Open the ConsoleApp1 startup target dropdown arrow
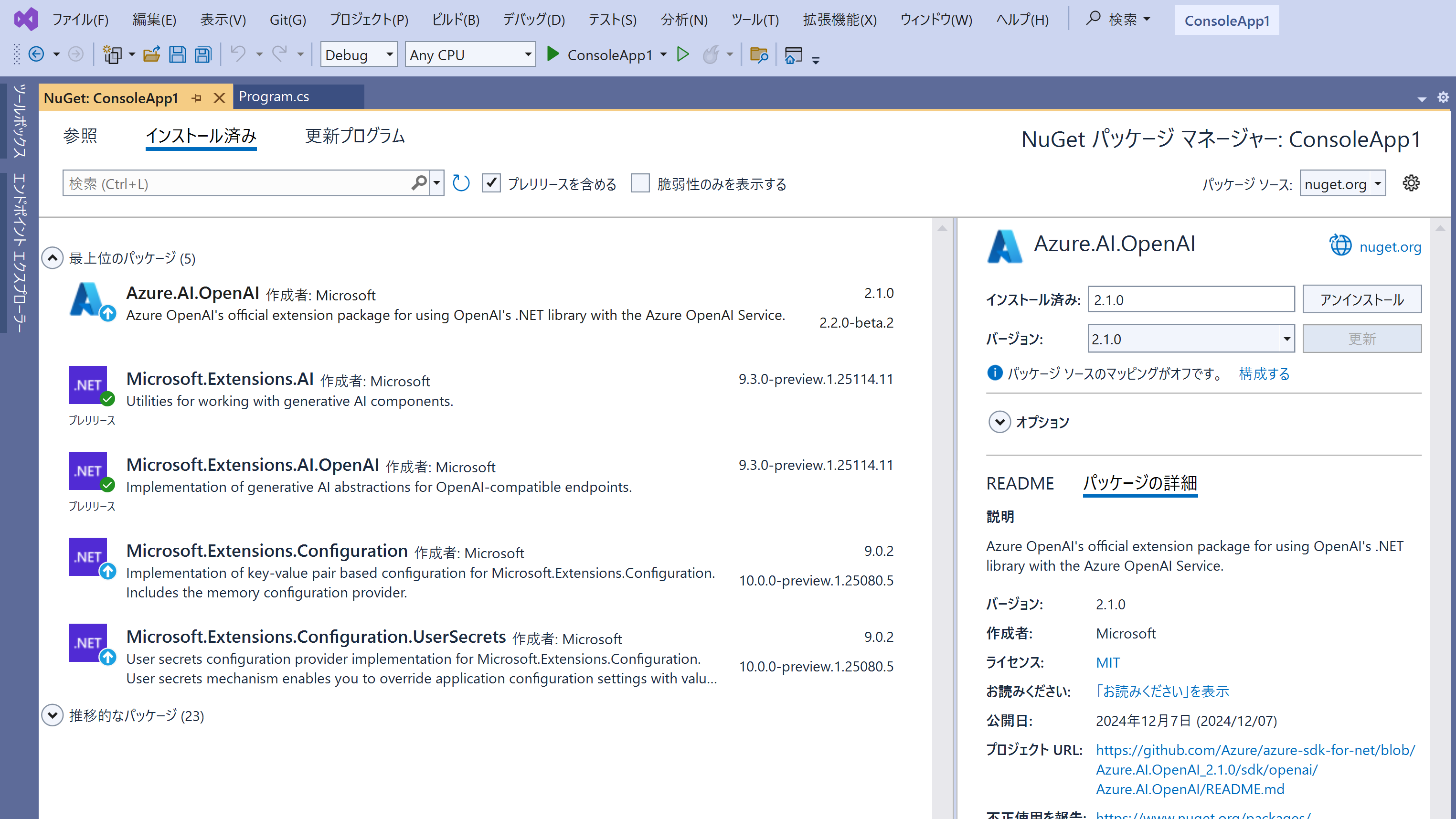This screenshot has height=819, width=1456. coord(664,54)
